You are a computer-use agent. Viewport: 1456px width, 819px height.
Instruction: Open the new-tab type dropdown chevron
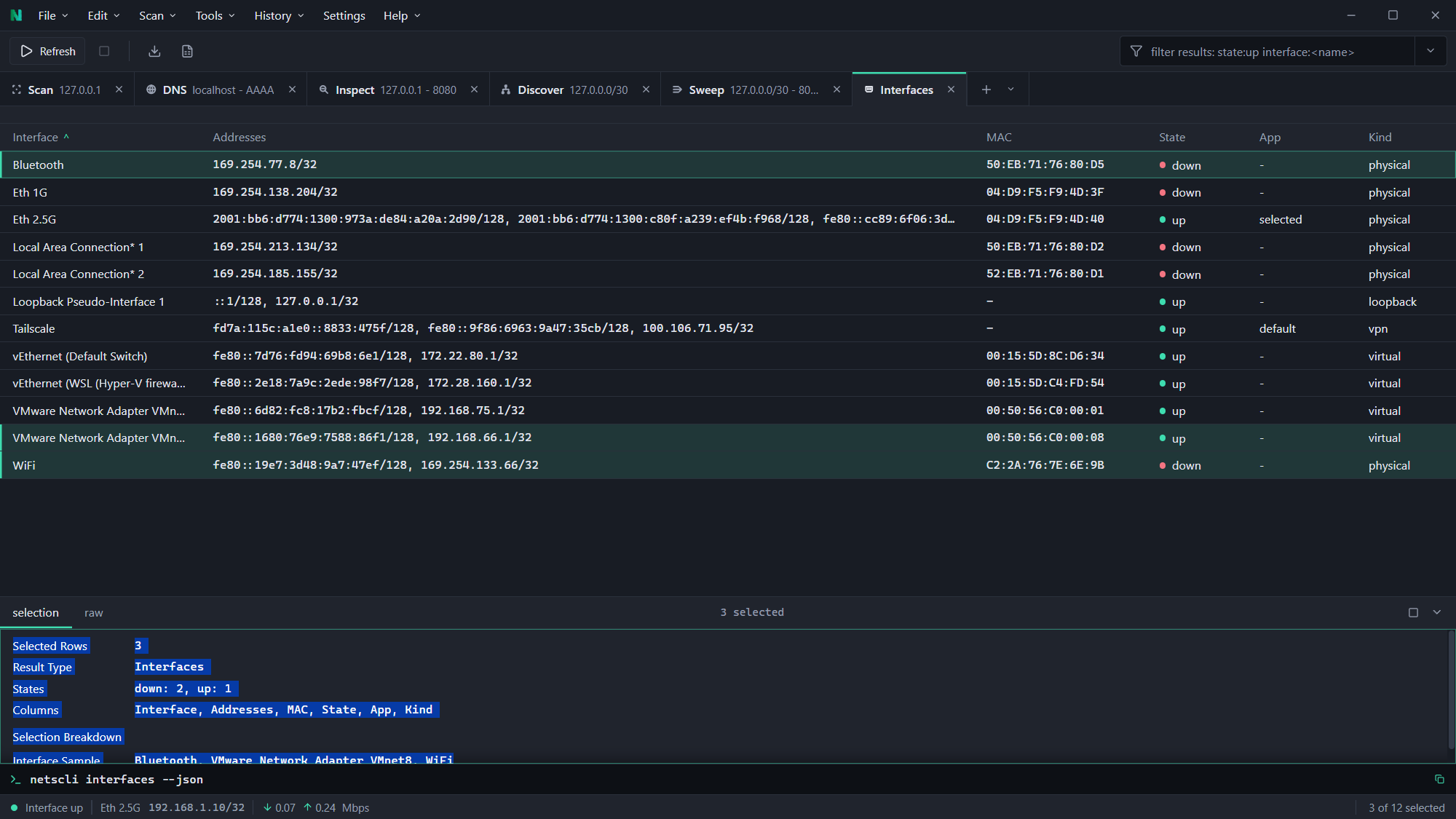(1010, 90)
